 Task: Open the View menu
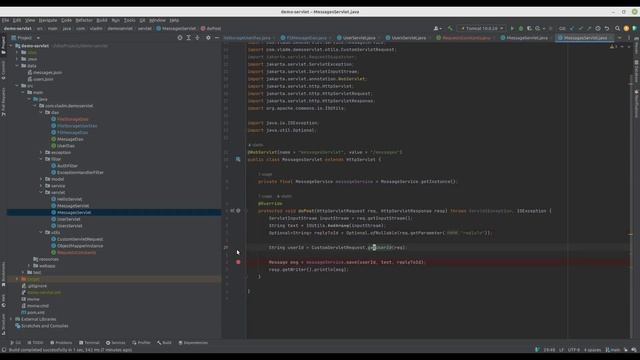click(30, 20)
